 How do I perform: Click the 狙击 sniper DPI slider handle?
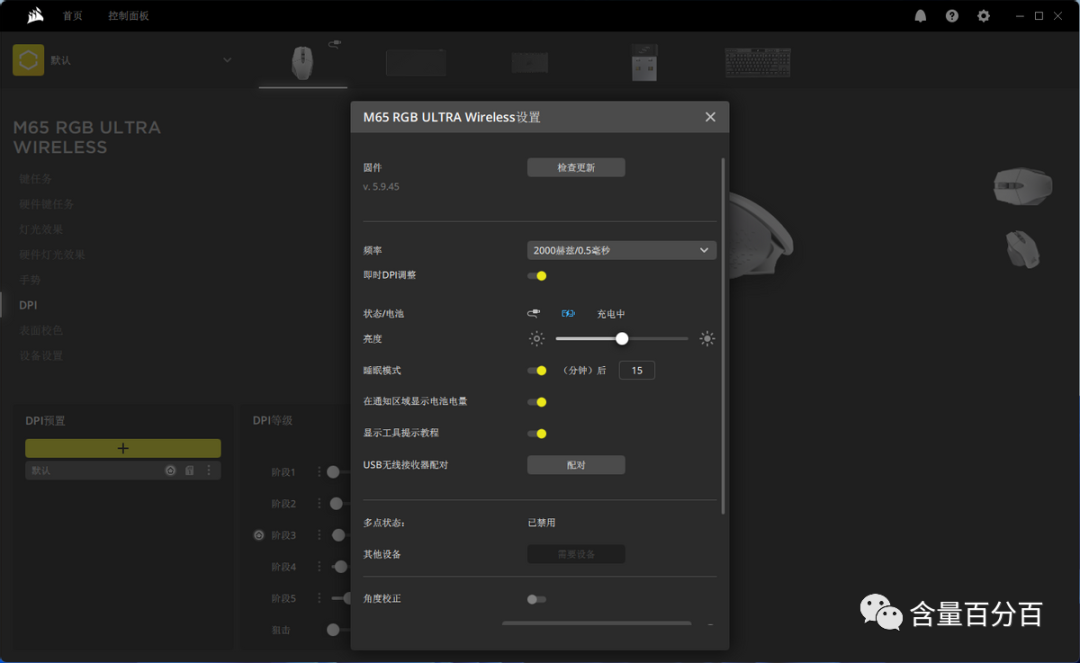[333, 629]
